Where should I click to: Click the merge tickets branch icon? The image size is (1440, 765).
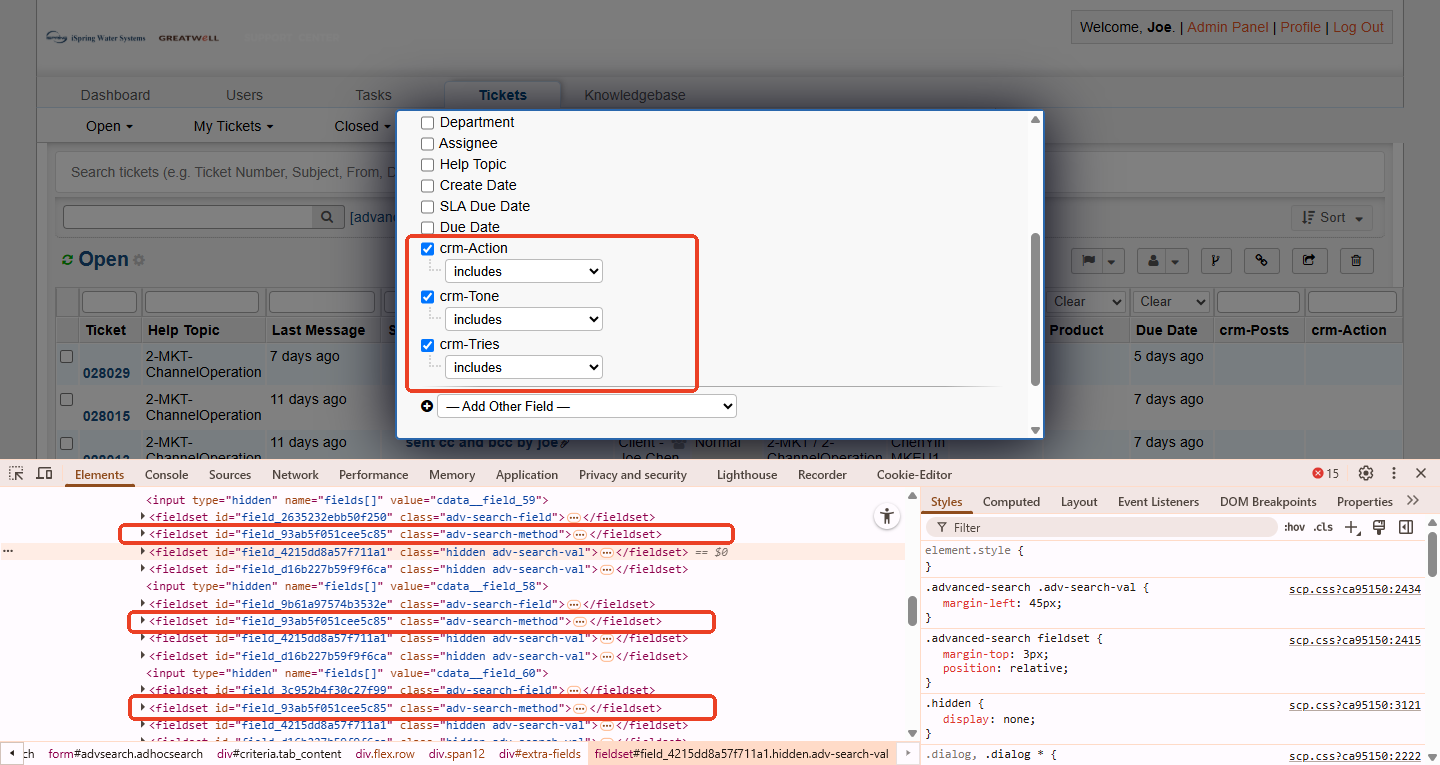[x=1215, y=261]
